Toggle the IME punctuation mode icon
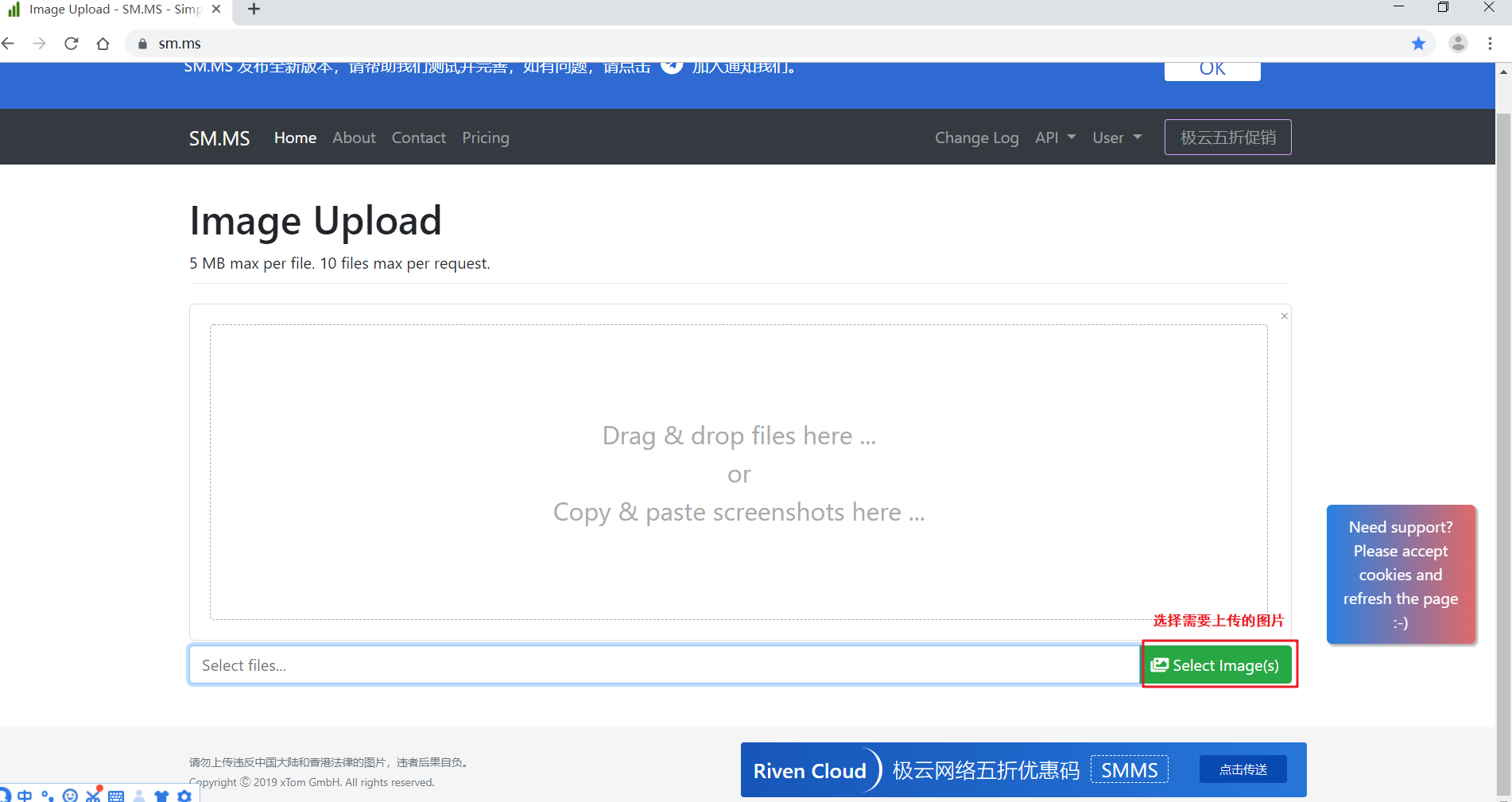Viewport: 1512px width, 802px height. point(48,796)
